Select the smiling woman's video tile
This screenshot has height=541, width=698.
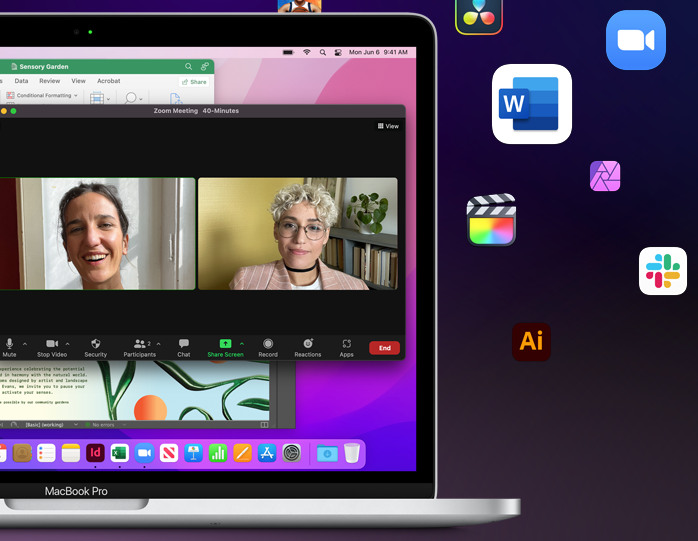(97, 234)
